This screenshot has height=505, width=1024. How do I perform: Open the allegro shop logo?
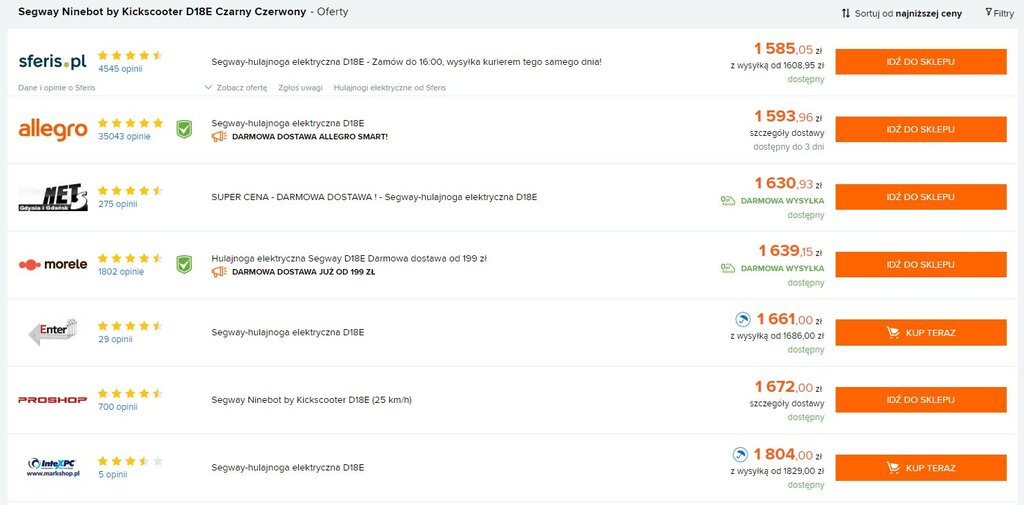pyautogui.click(x=52, y=130)
